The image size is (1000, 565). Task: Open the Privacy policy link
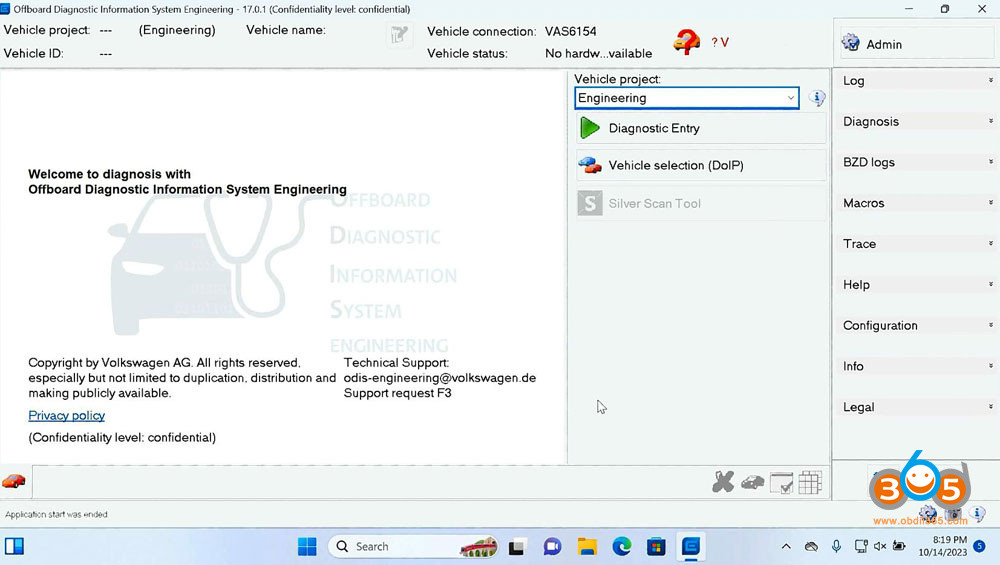66,416
